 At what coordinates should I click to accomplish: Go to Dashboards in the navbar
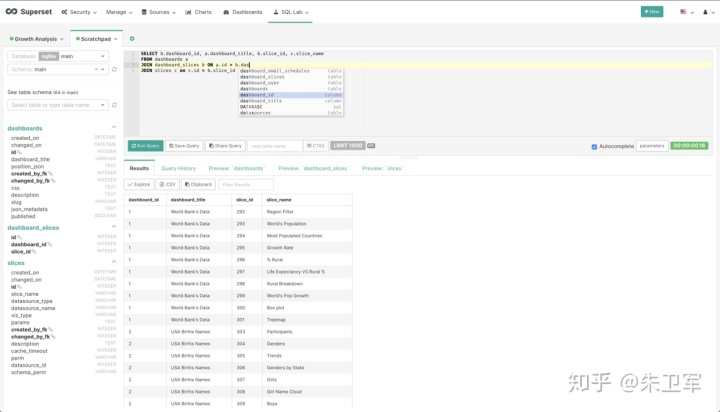pyautogui.click(x=242, y=12)
